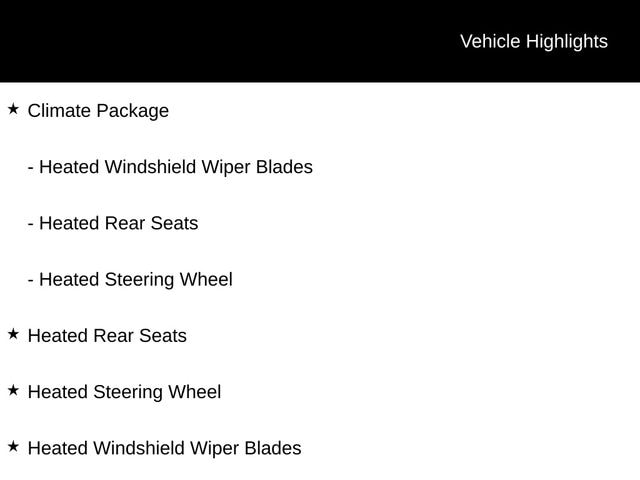
Task: Click the starred Heated Steering Wheel text
Action: click(124, 392)
